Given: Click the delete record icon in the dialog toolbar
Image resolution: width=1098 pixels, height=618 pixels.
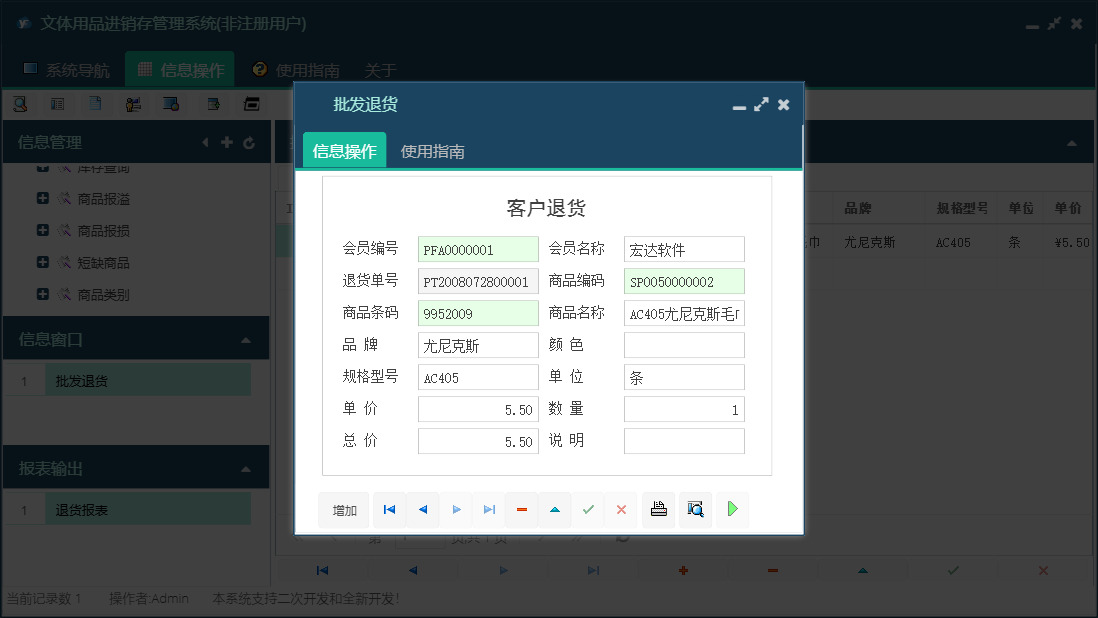Looking at the screenshot, I should coord(521,510).
